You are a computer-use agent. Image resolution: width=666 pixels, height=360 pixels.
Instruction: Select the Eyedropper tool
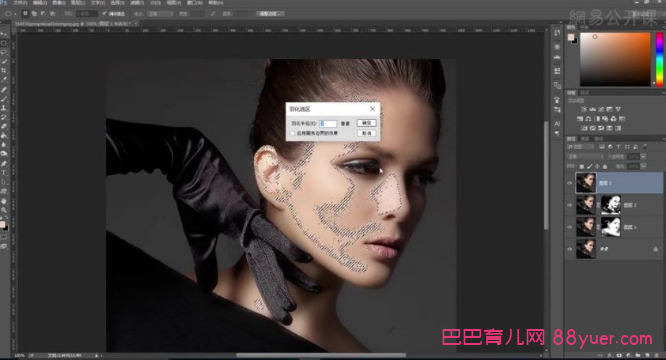pyautogui.click(x=4, y=79)
